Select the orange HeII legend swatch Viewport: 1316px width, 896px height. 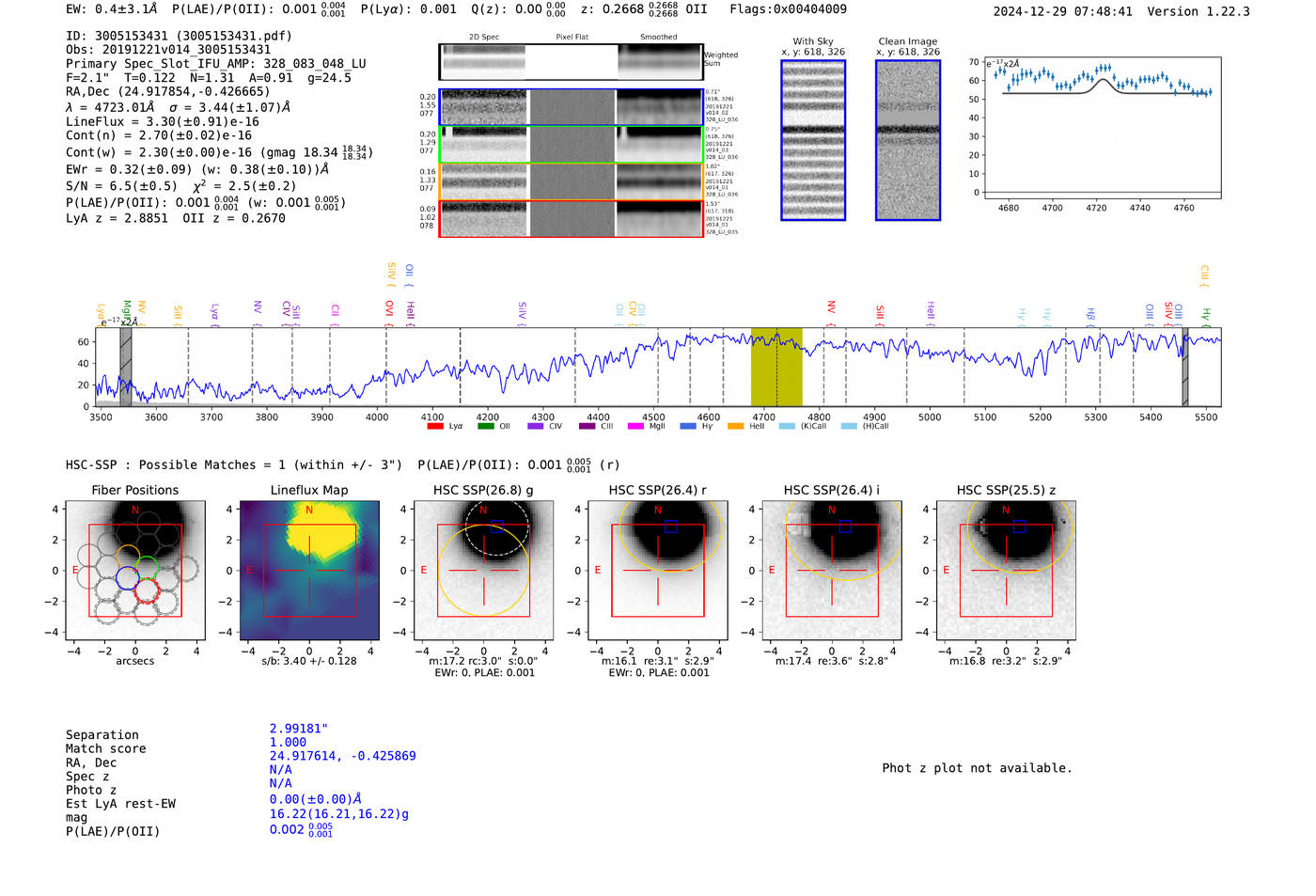pyautogui.click(x=735, y=426)
